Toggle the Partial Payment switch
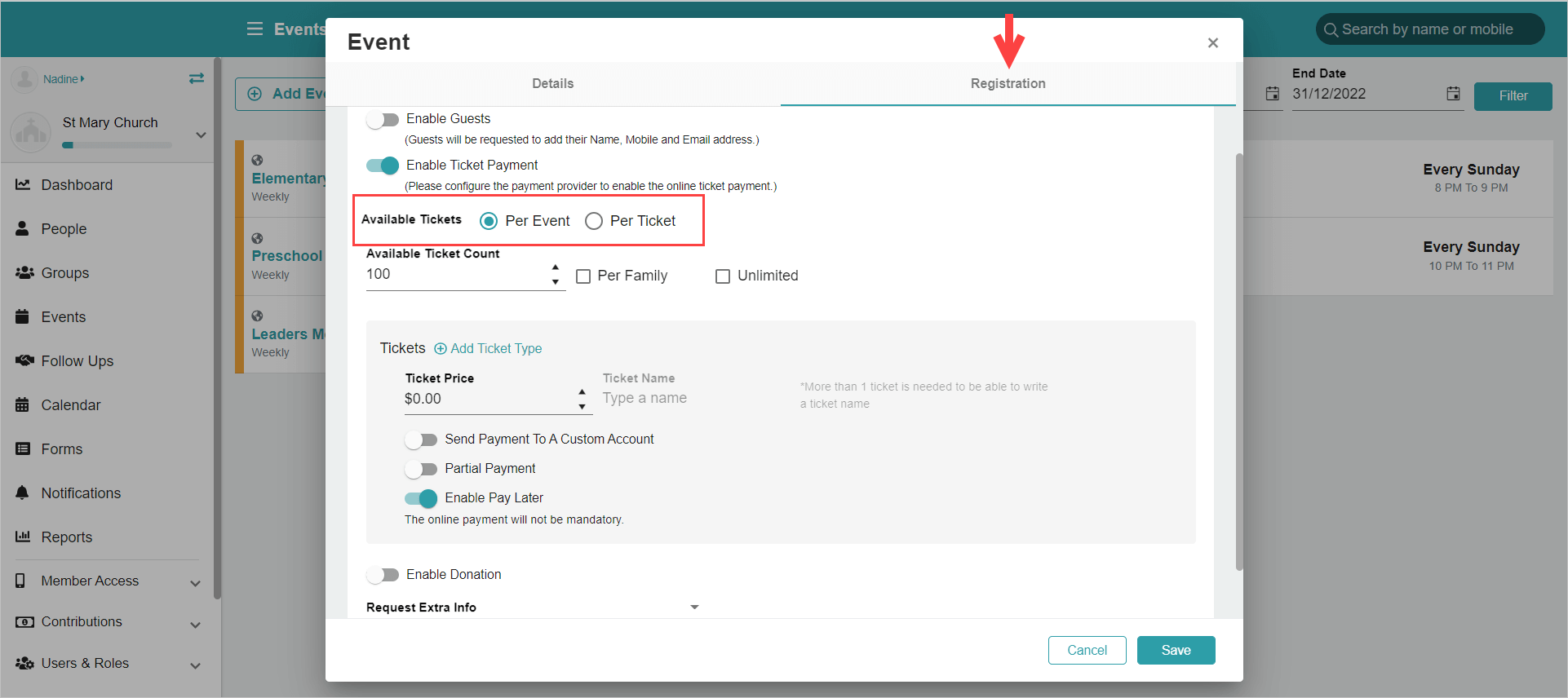The width and height of the screenshot is (1568, 698). (x=421, y=470)
